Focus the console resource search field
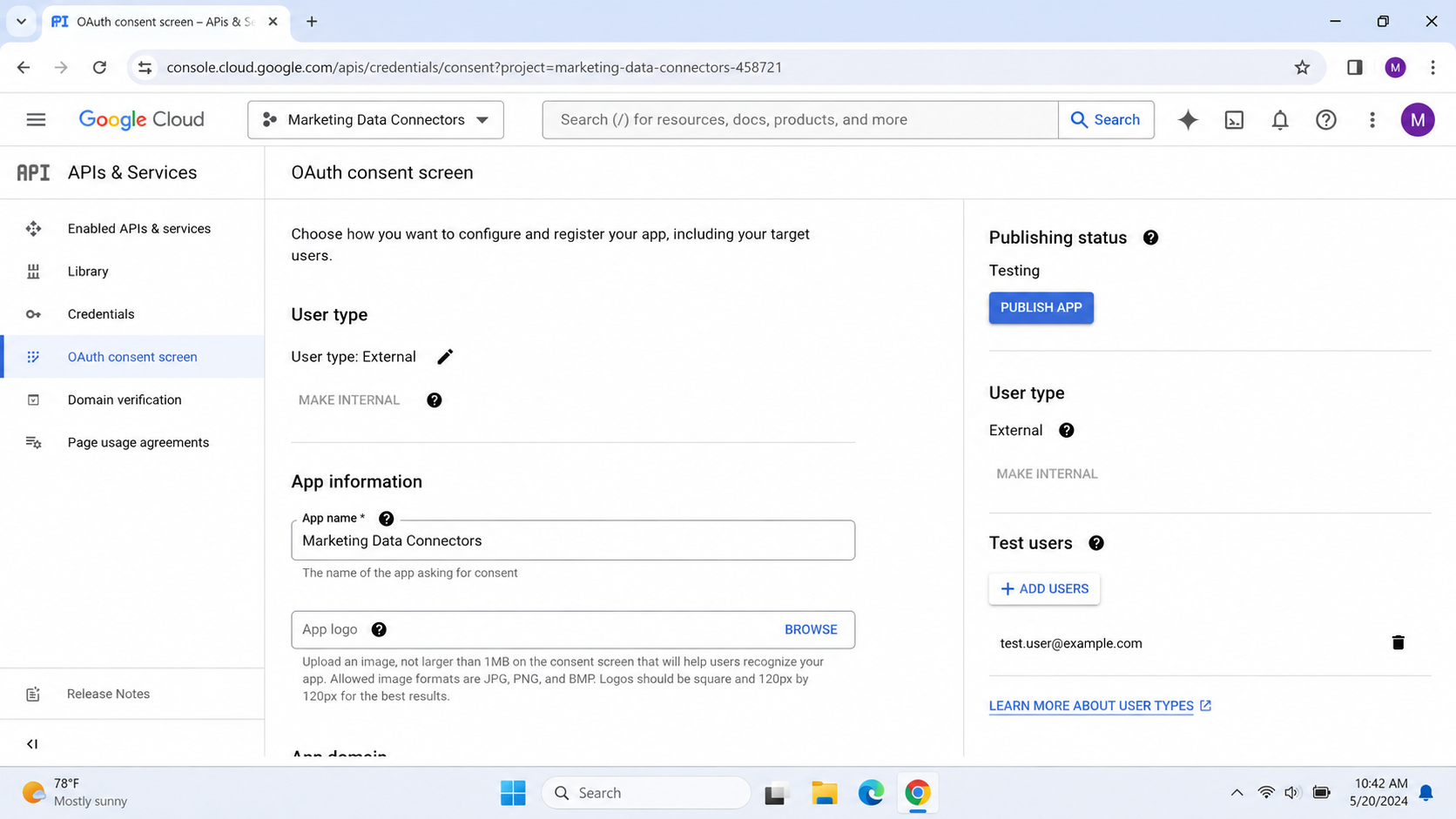This screenshot has width=1456, height=819. 799,120
